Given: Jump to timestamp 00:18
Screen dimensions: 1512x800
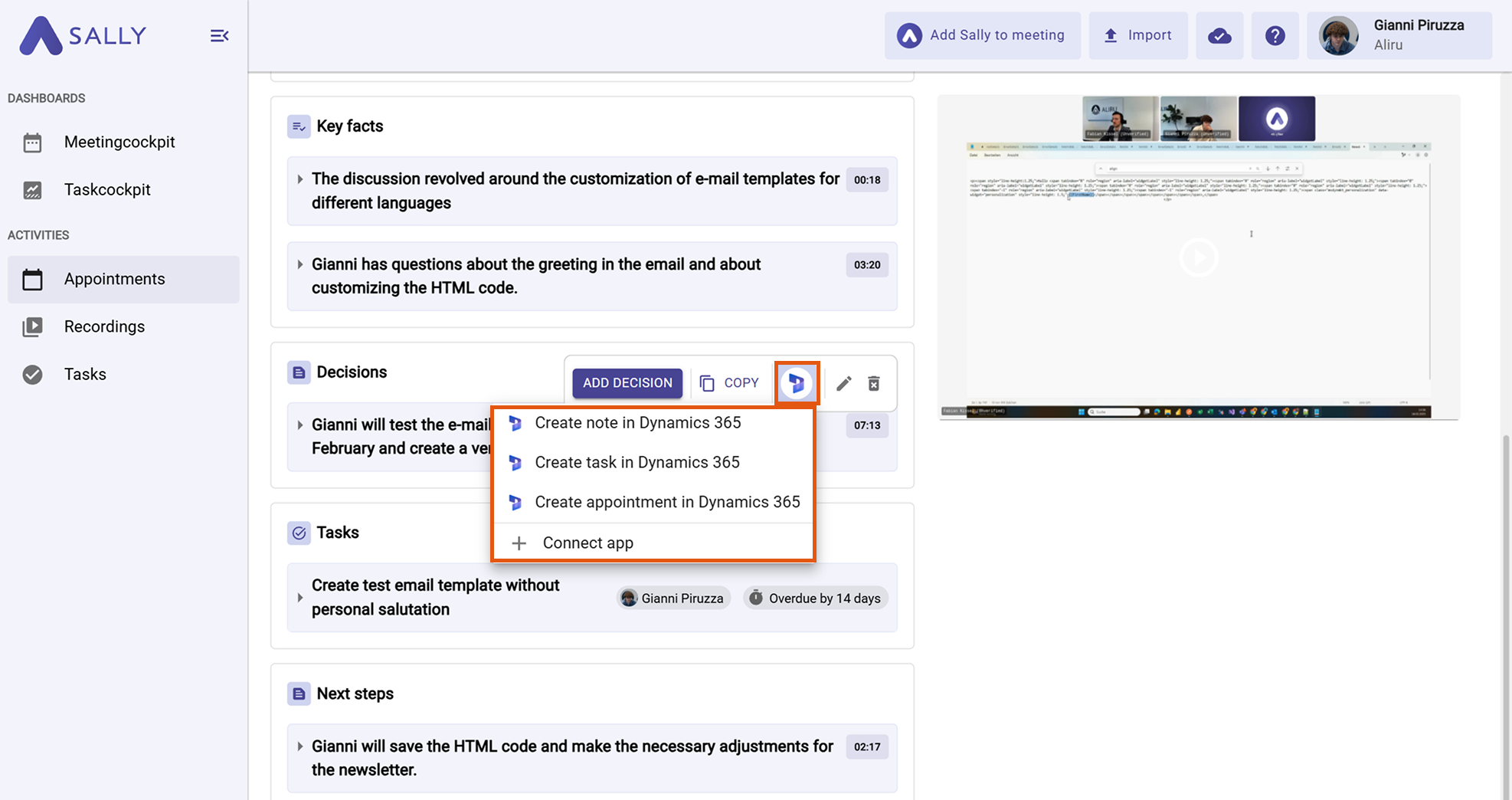Looking at the screenshot, I should 867,180.
